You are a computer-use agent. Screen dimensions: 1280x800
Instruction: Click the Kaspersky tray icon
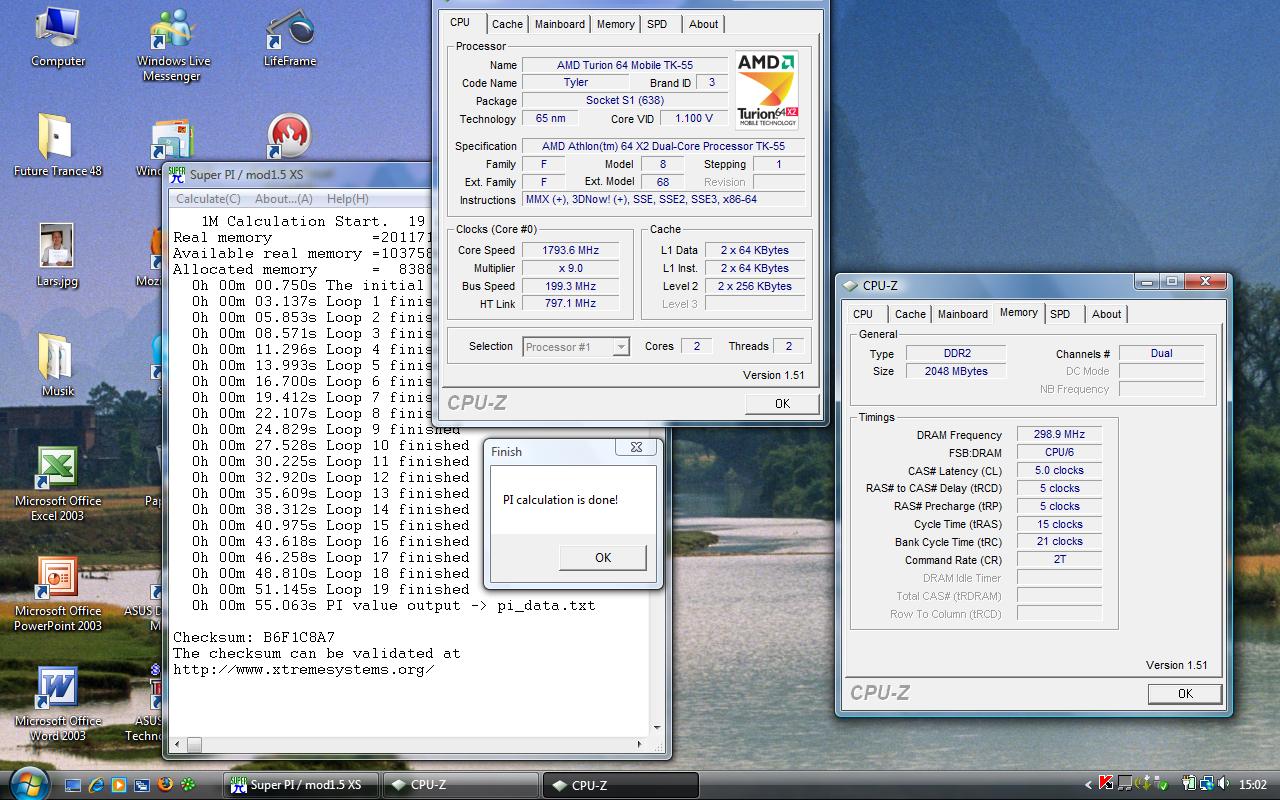click(1106, 784)
